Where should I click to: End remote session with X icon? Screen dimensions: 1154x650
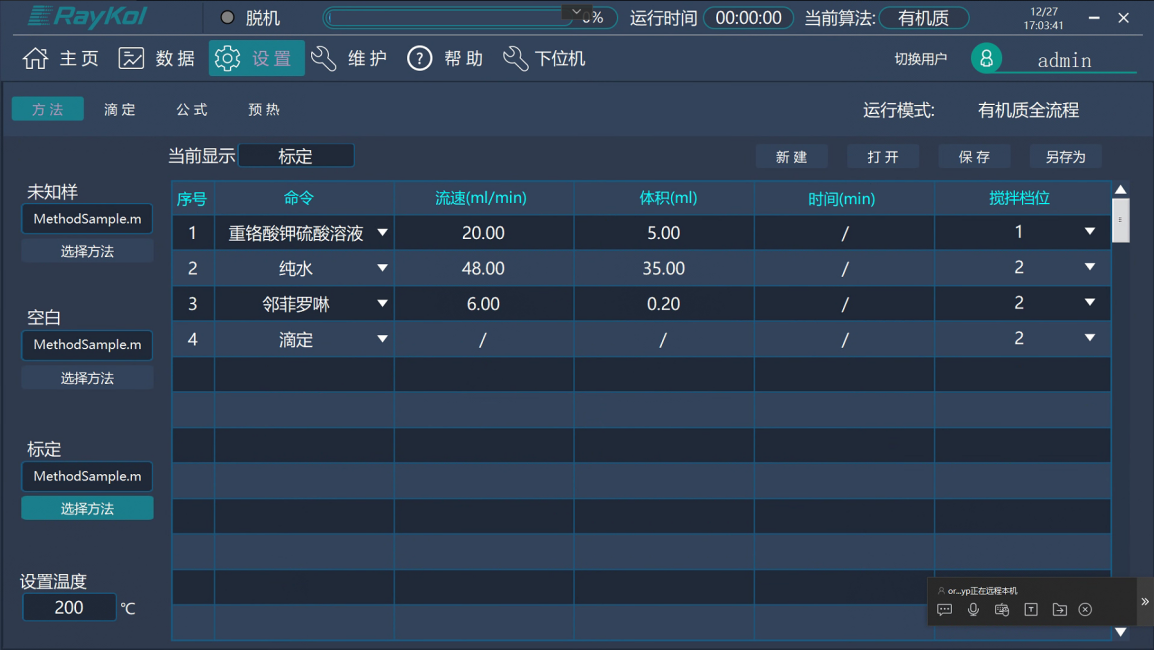(1086, 609)
